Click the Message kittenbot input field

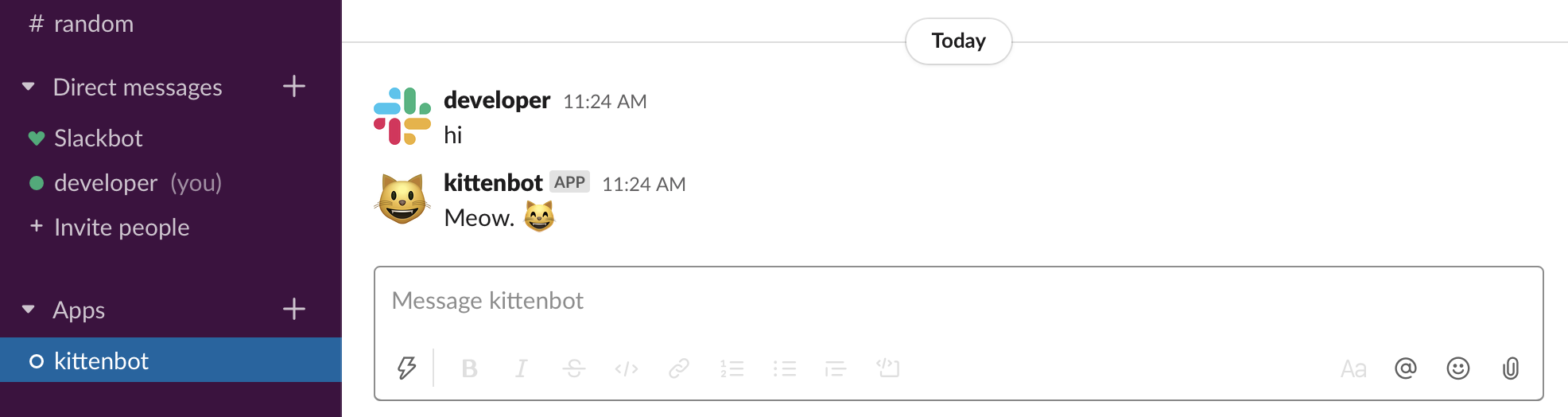point(954,301)
